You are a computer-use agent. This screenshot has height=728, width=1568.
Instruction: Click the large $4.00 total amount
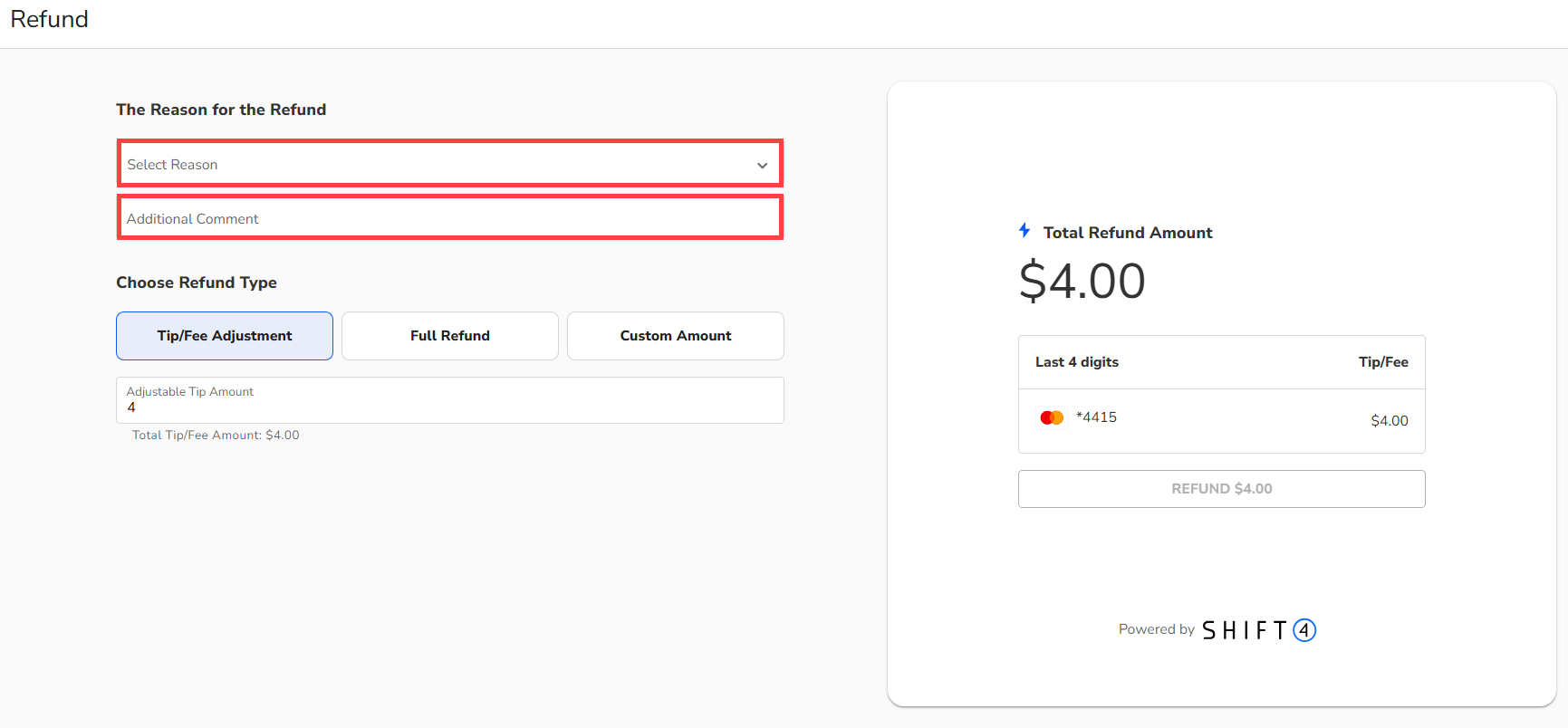[1082, 281]
